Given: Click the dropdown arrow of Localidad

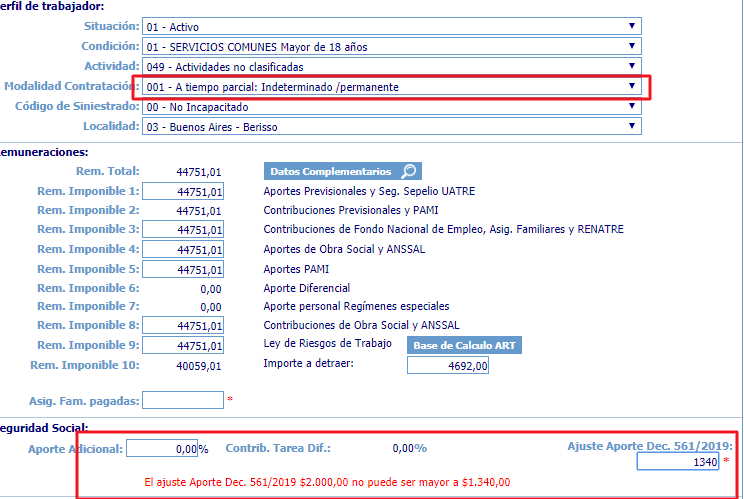Looking at the screenshot, I should 631,126.
